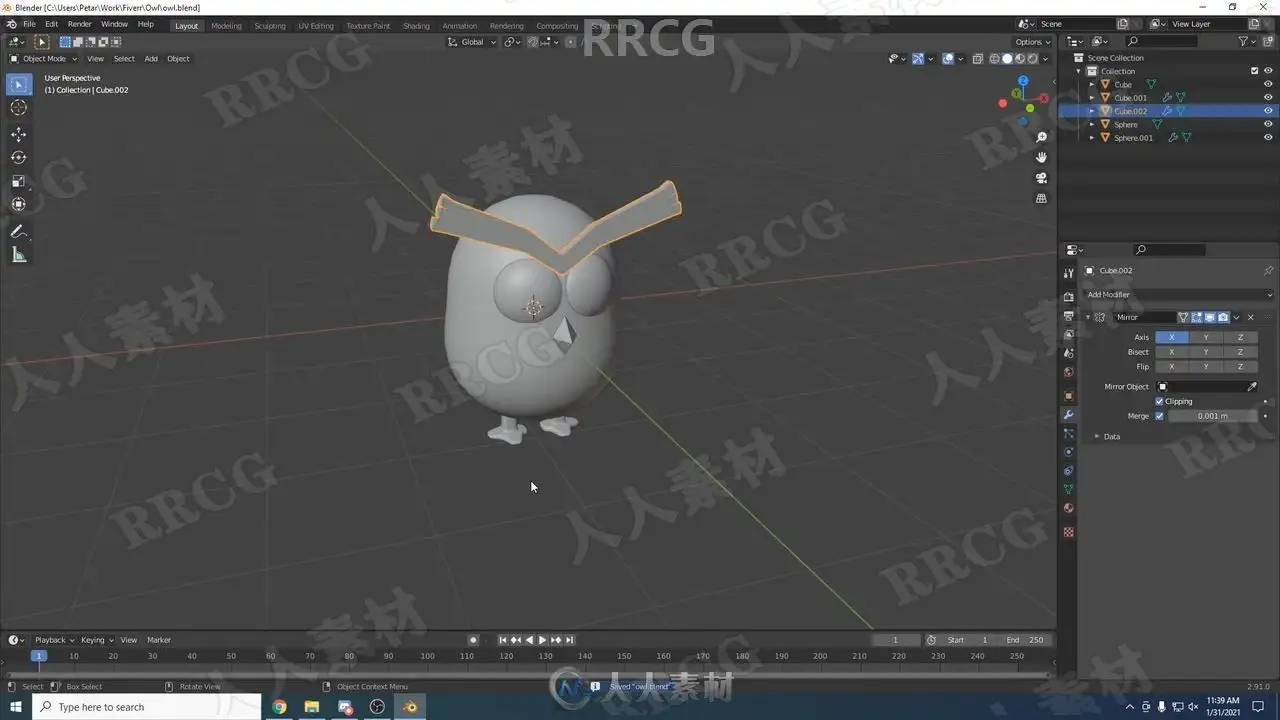1280x720 pixels.
Task: Hide Sphere.001 in the outliner
Action: 1268,138
